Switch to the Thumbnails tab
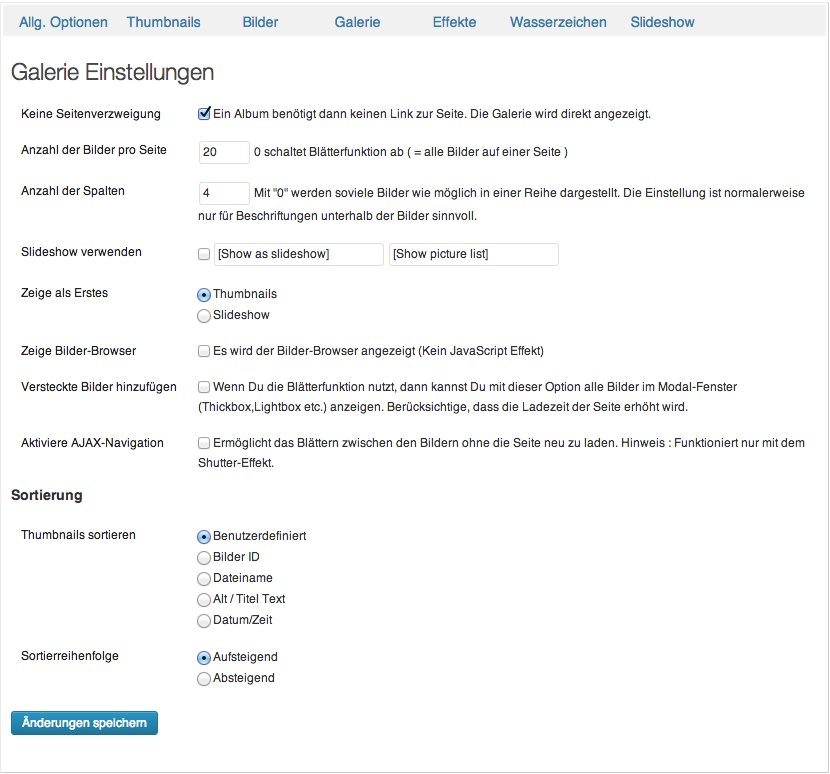 pyautogui.click(x=164, y=22)
